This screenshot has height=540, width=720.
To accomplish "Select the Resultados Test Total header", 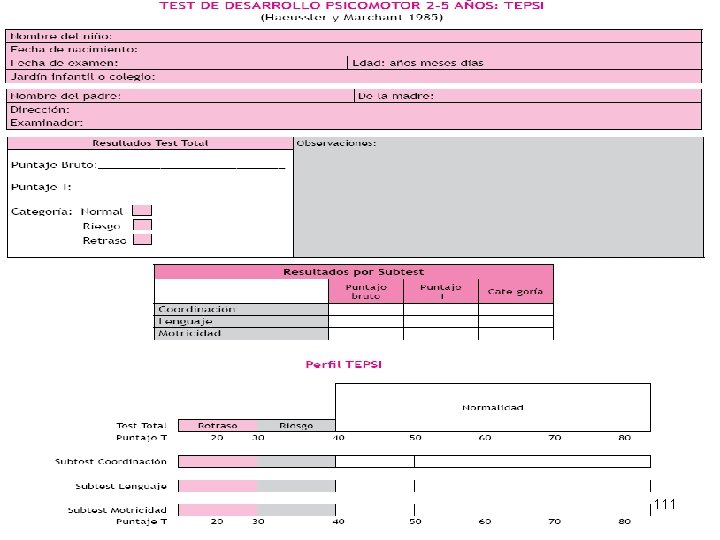I will pos(150,143).
